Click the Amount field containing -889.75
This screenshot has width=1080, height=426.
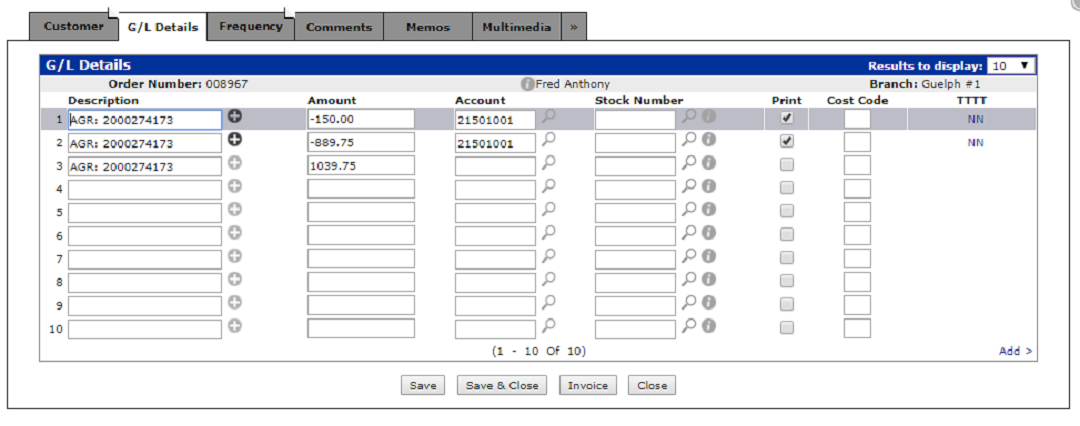[x=361, y=143]
